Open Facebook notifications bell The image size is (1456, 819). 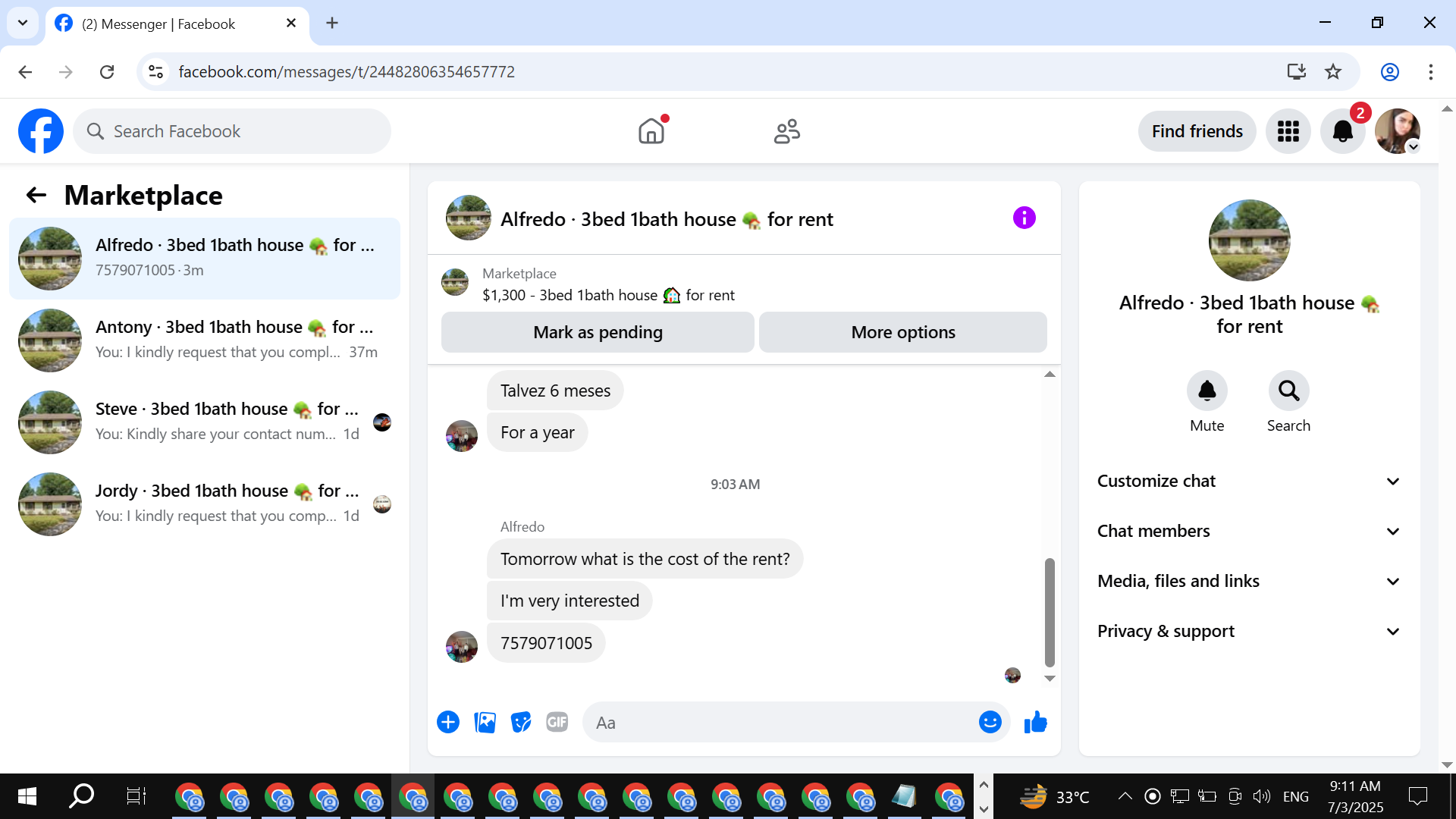click(1342, 131)
